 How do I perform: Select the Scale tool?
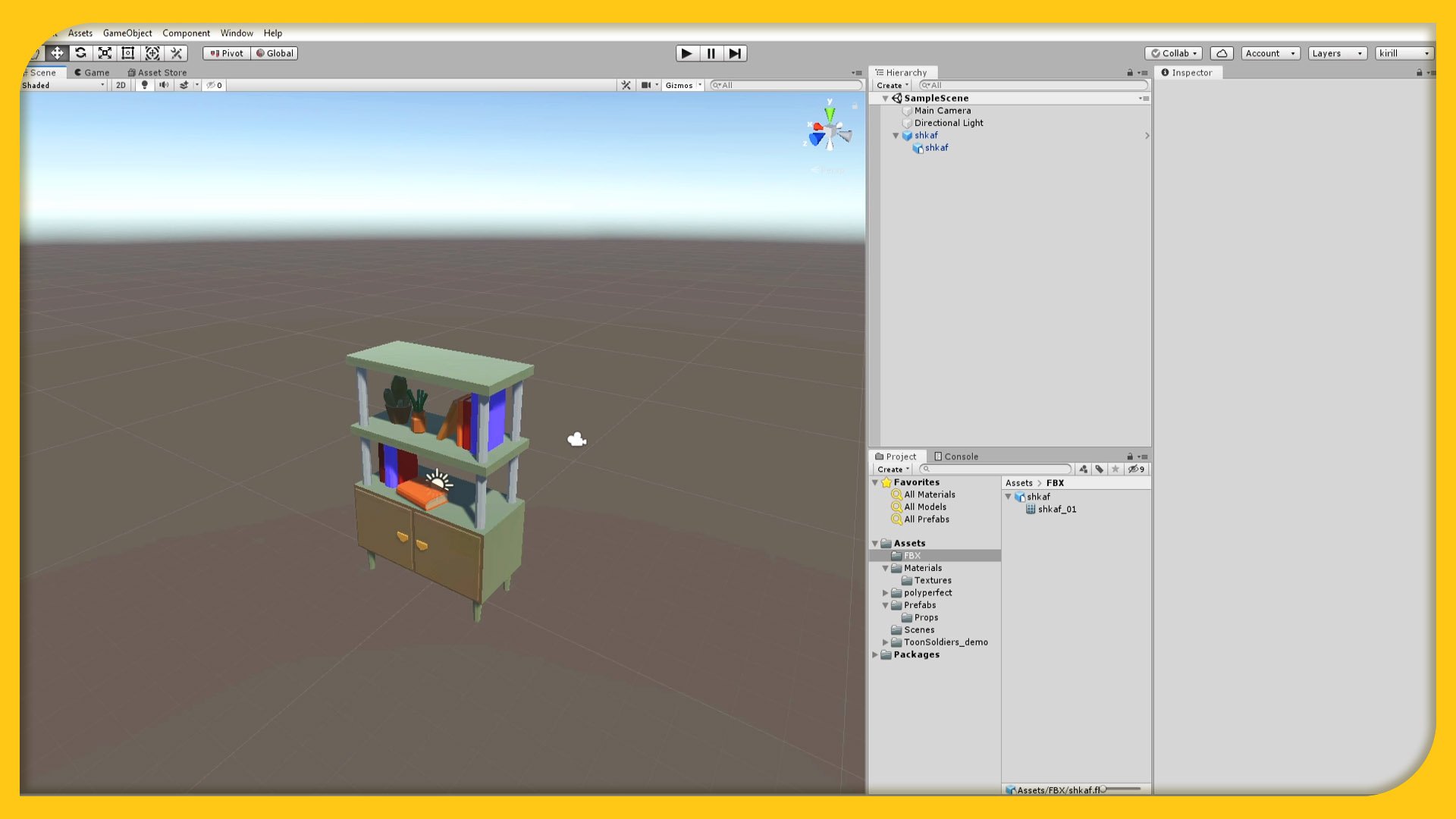pyautogui.click(x=105, y=53)
